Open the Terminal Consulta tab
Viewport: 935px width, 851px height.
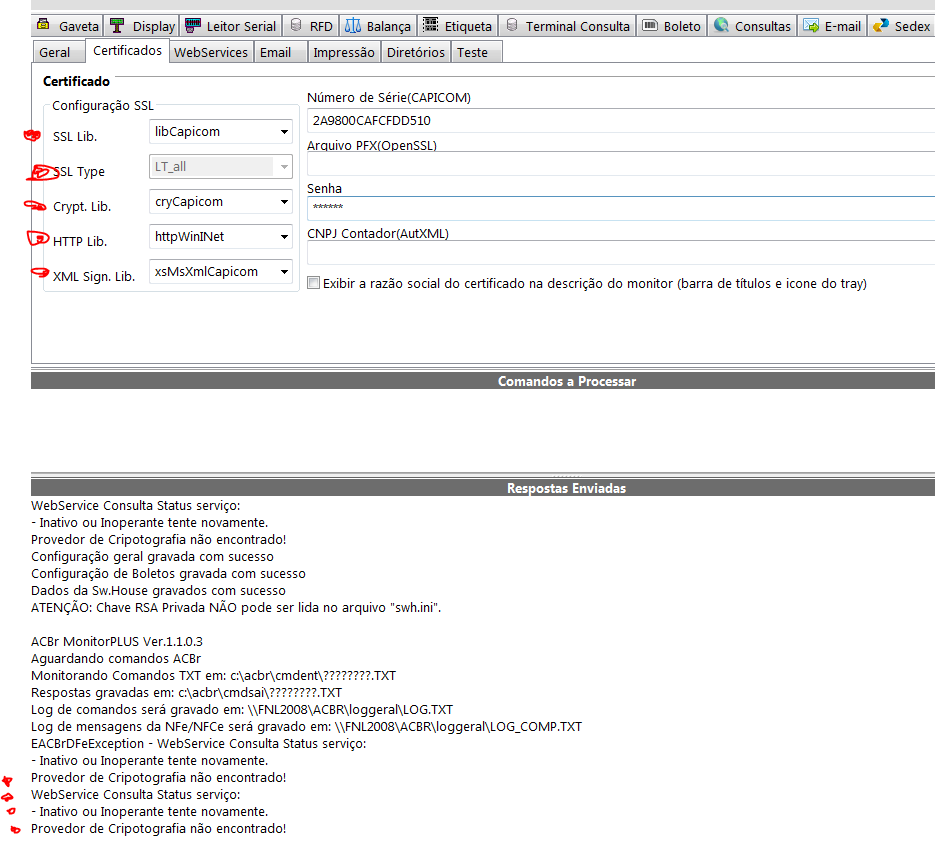tap(566, 26)
